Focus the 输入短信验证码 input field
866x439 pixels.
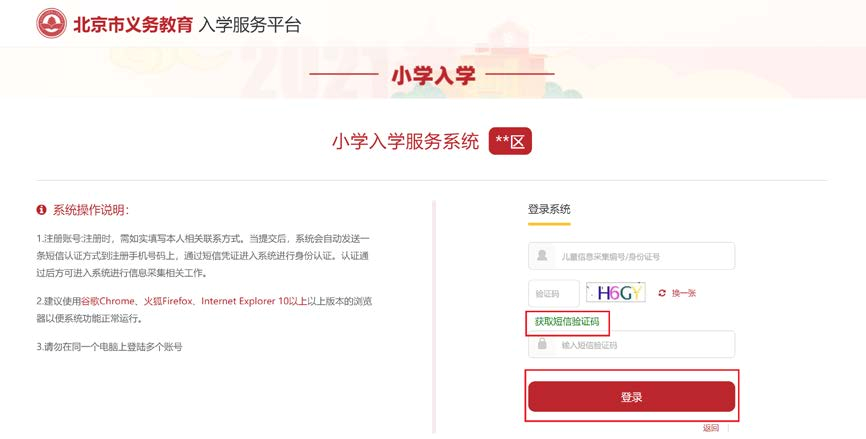pos(645,344)
